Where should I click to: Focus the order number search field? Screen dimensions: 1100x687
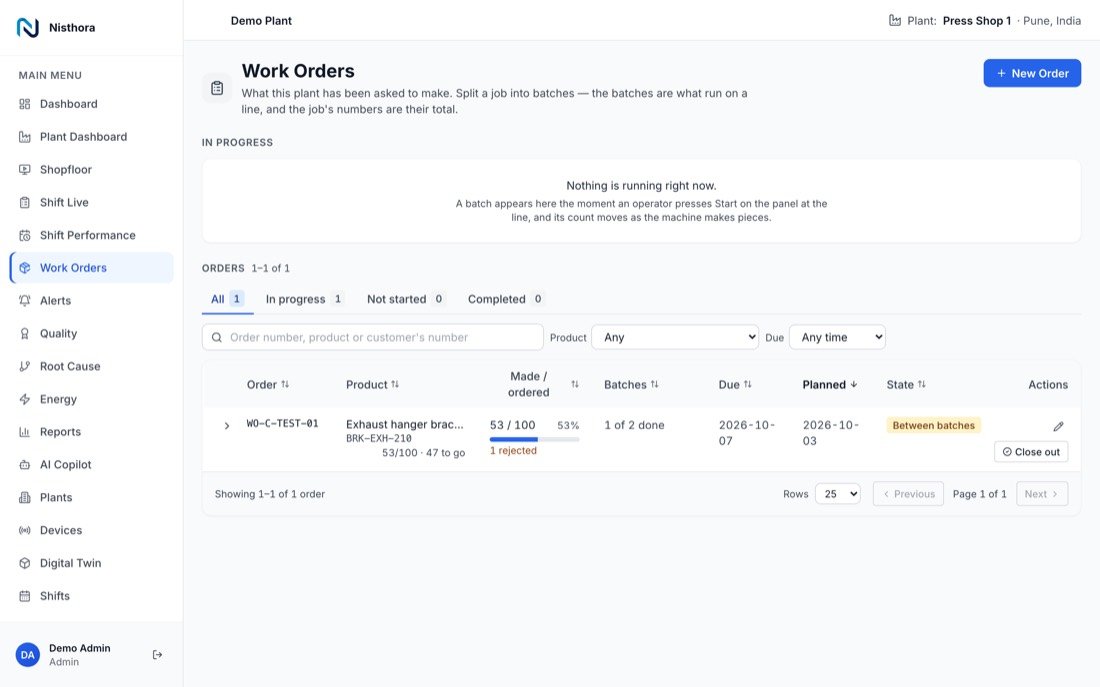tap(373, 338)
